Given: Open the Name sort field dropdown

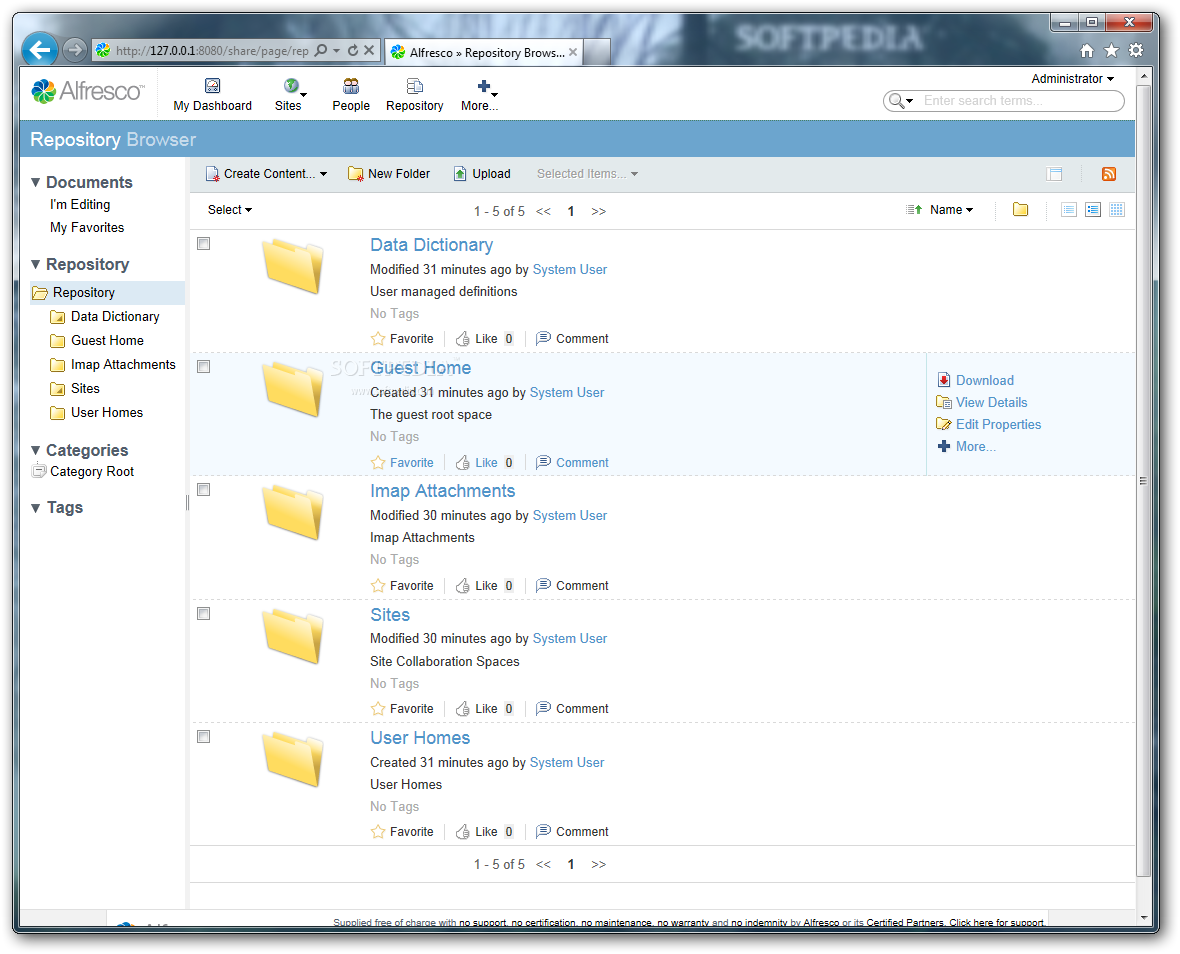Looking at the screenshot, I should [952, 210].
